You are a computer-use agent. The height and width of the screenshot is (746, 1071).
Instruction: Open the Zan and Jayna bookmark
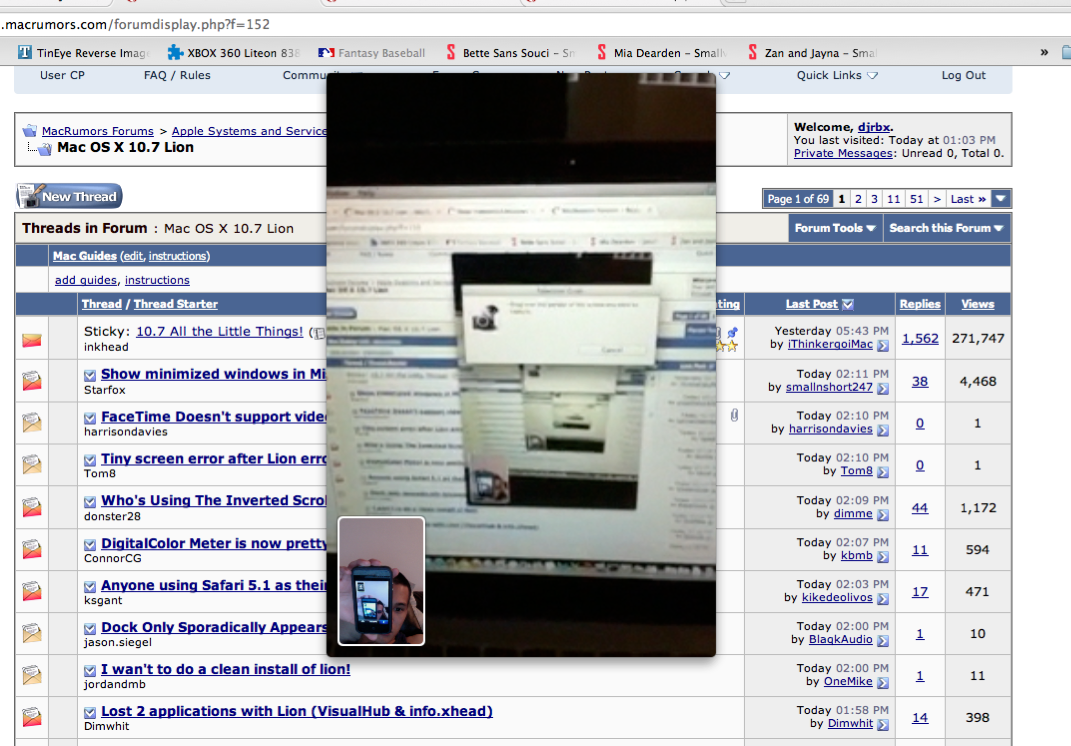pyautogui.click(x=812, y=53)
